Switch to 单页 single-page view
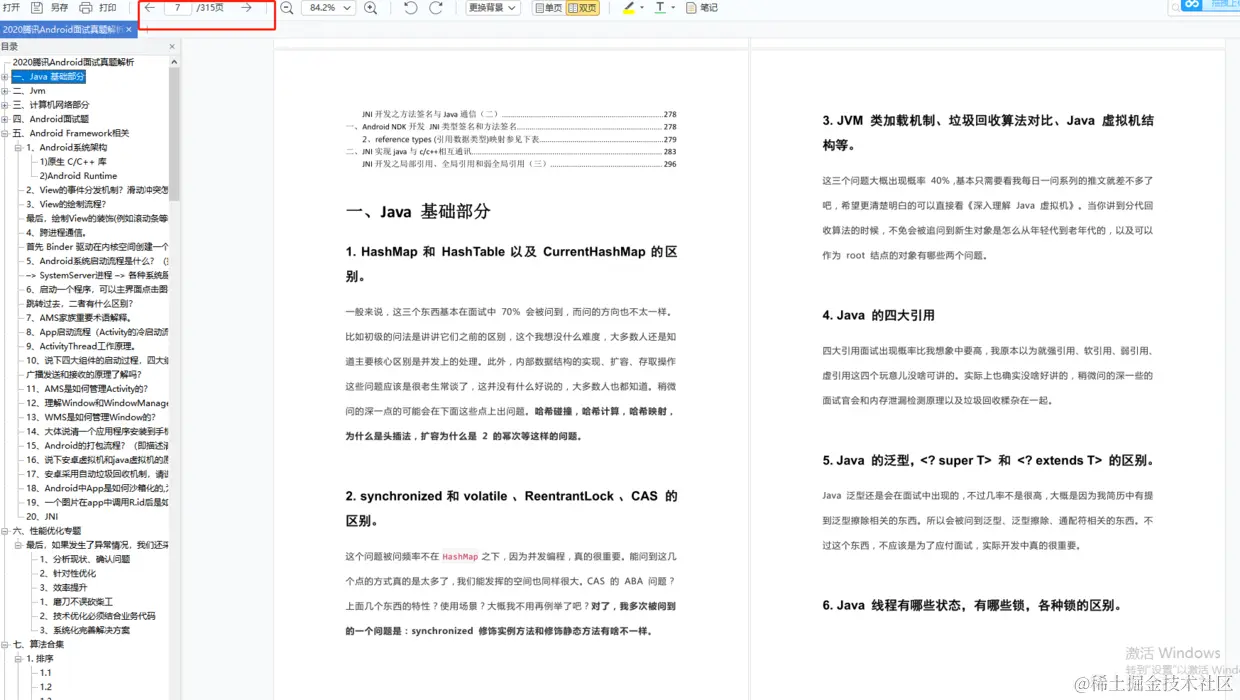 pyautogui.click(x=548, y=8)
